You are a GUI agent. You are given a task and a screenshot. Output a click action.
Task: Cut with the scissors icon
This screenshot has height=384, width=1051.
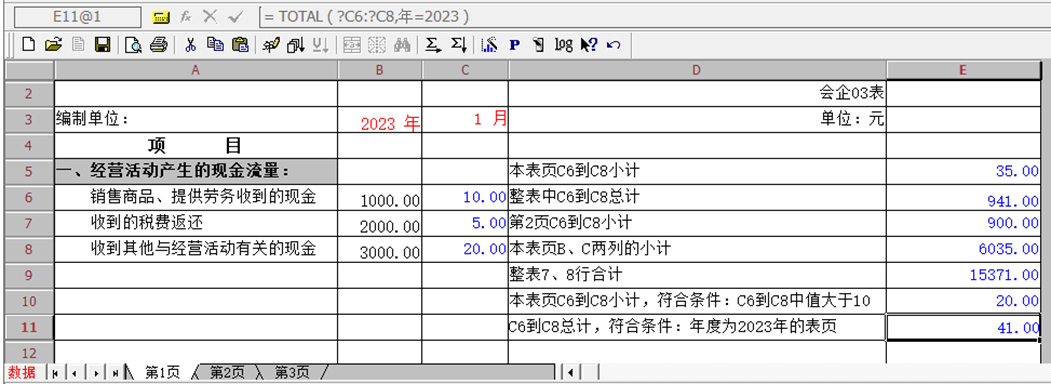coord(190,45)
